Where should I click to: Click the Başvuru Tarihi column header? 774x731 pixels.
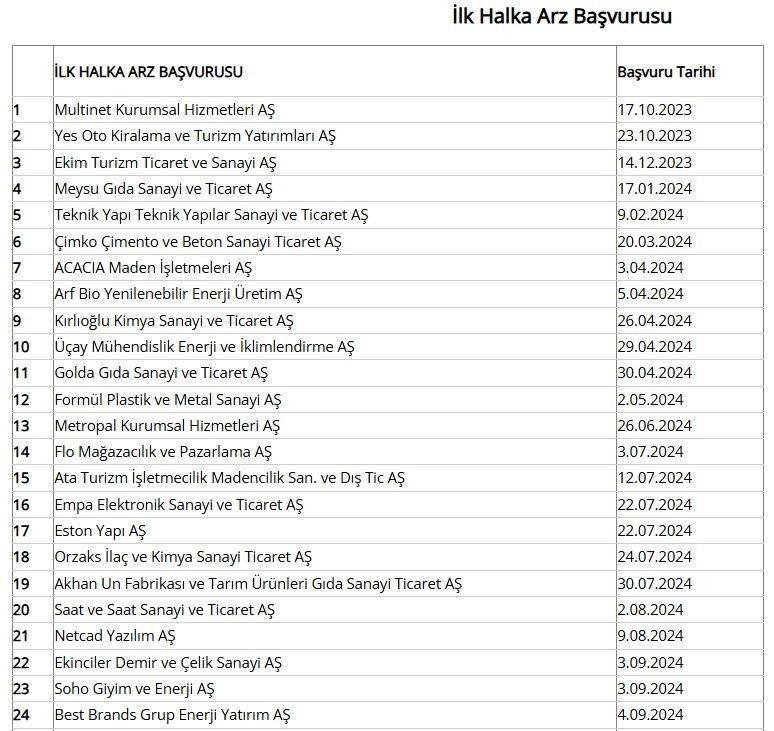tap(665, 72)
